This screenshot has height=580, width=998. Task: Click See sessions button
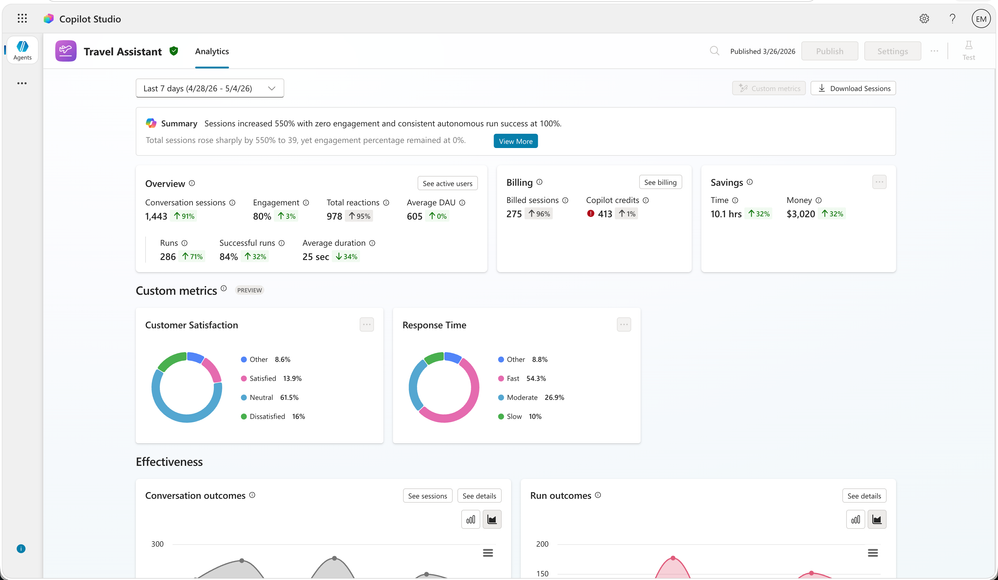(x=428, y=496)
